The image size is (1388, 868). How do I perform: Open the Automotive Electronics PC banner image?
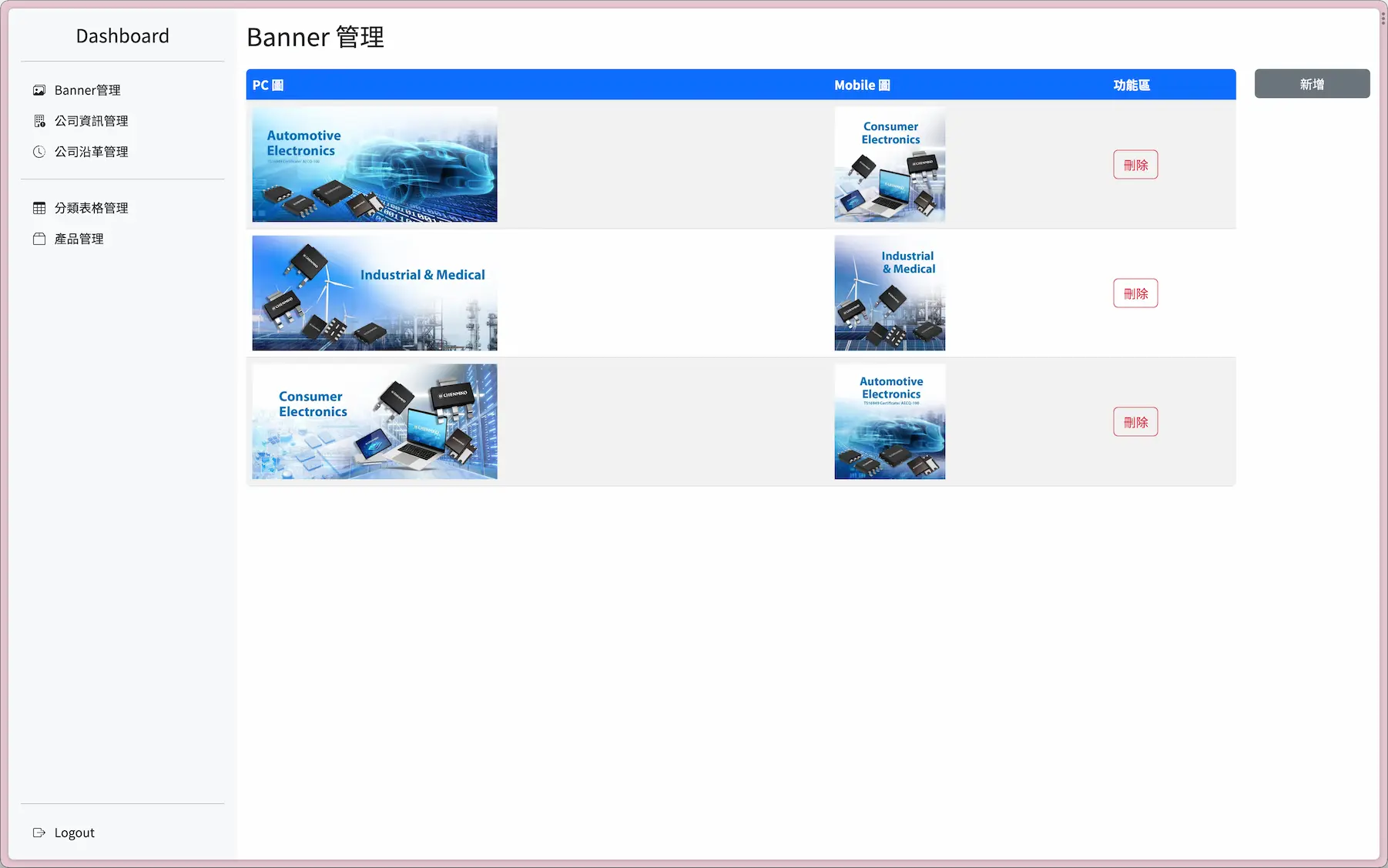click(x=374, y=164)
